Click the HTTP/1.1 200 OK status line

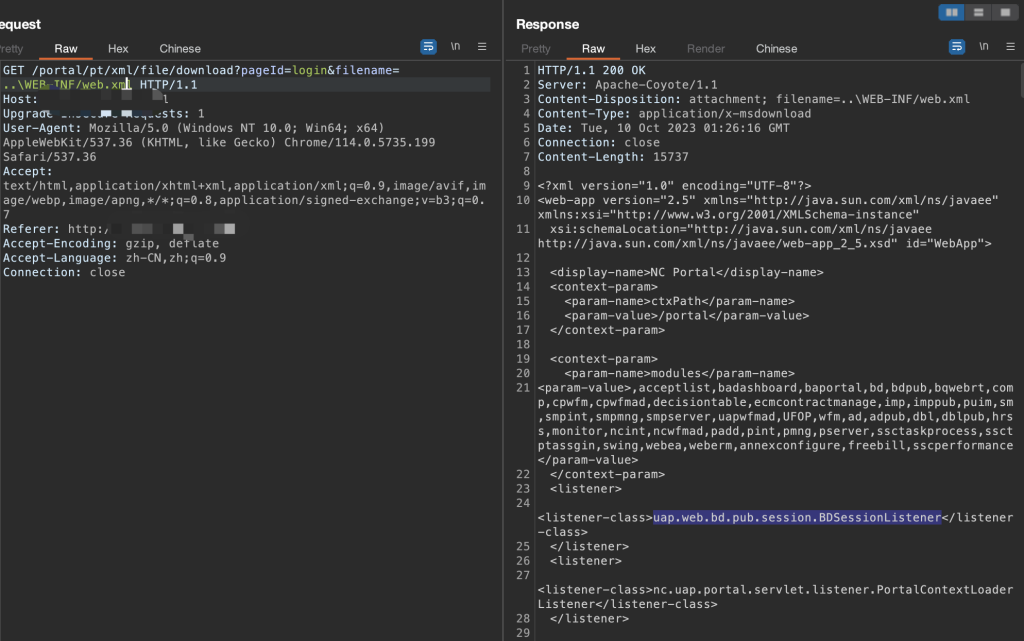click(x=592, y=70)
